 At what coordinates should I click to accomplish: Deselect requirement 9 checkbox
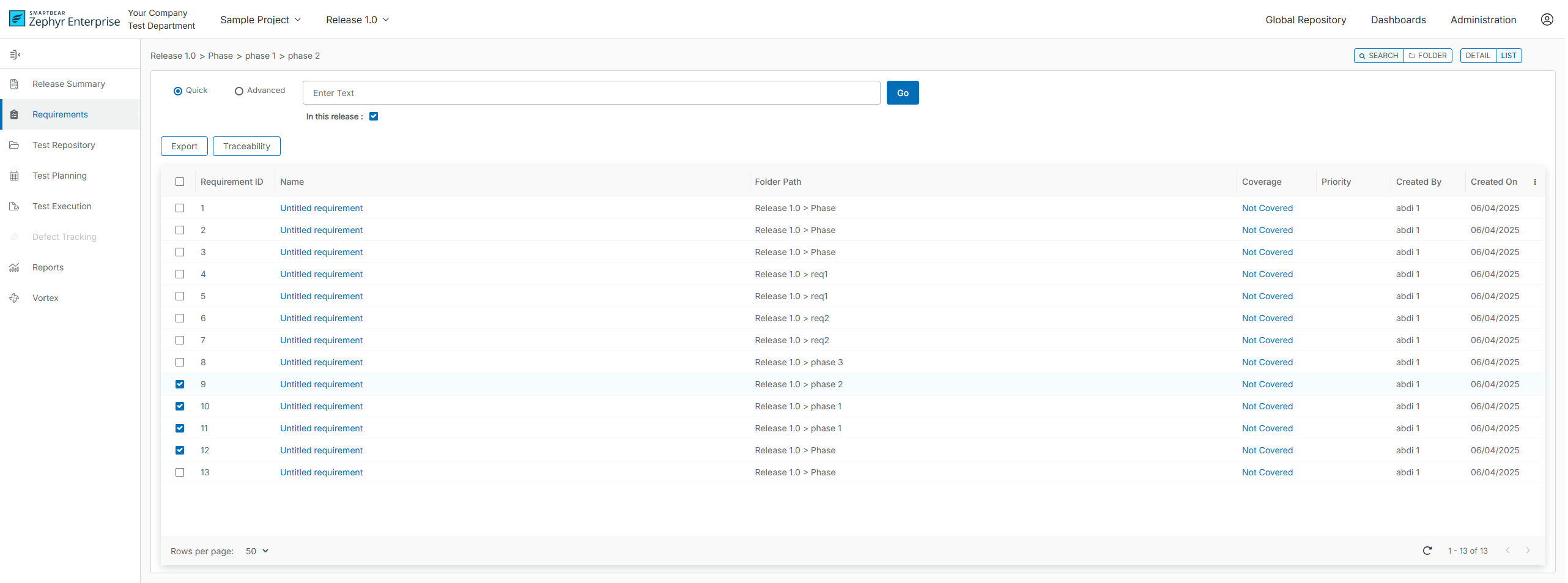[x=180, y=384]
